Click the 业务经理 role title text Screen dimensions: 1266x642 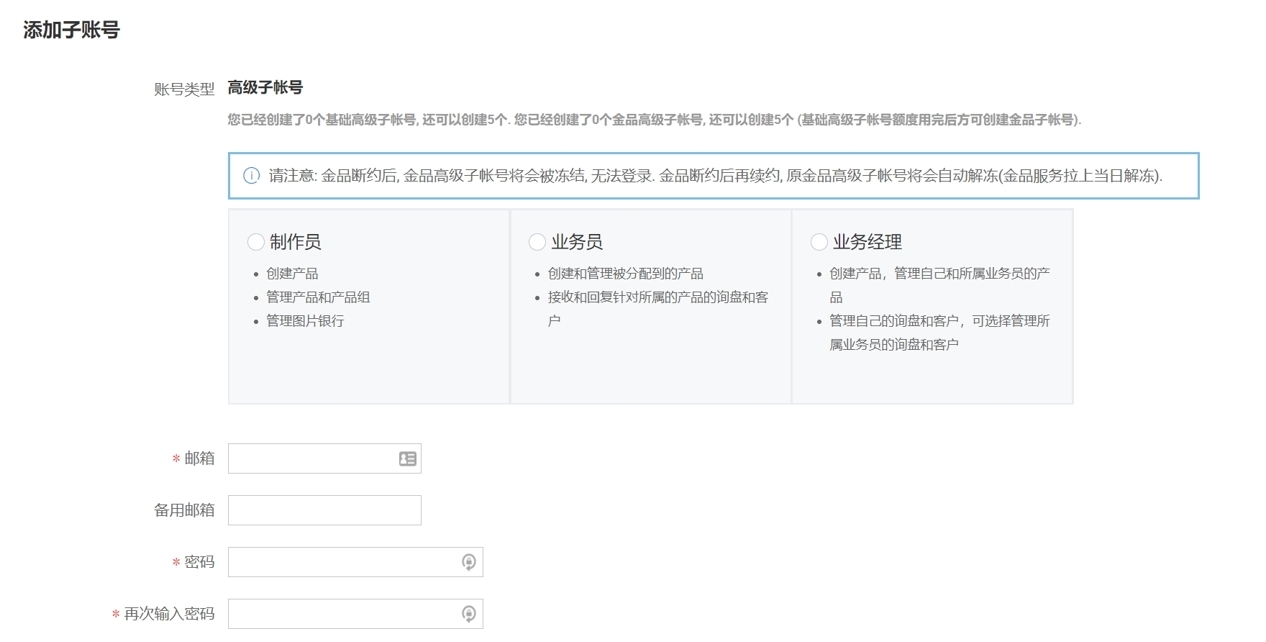coord(867,242)
